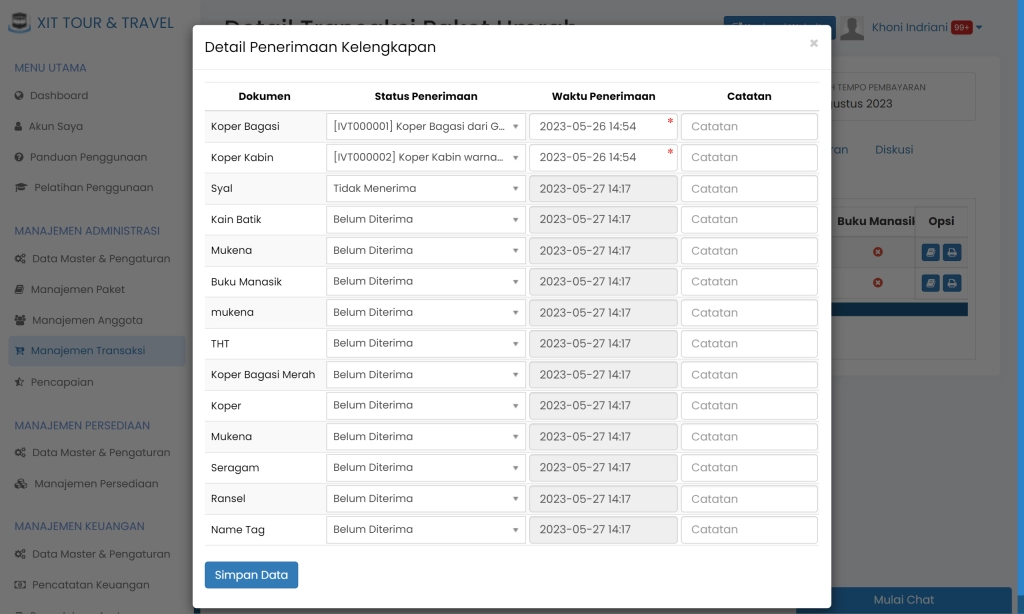Click the Pencapaian star icon
The width and height of the screenshot is (1024, 614).
(20, 381)
